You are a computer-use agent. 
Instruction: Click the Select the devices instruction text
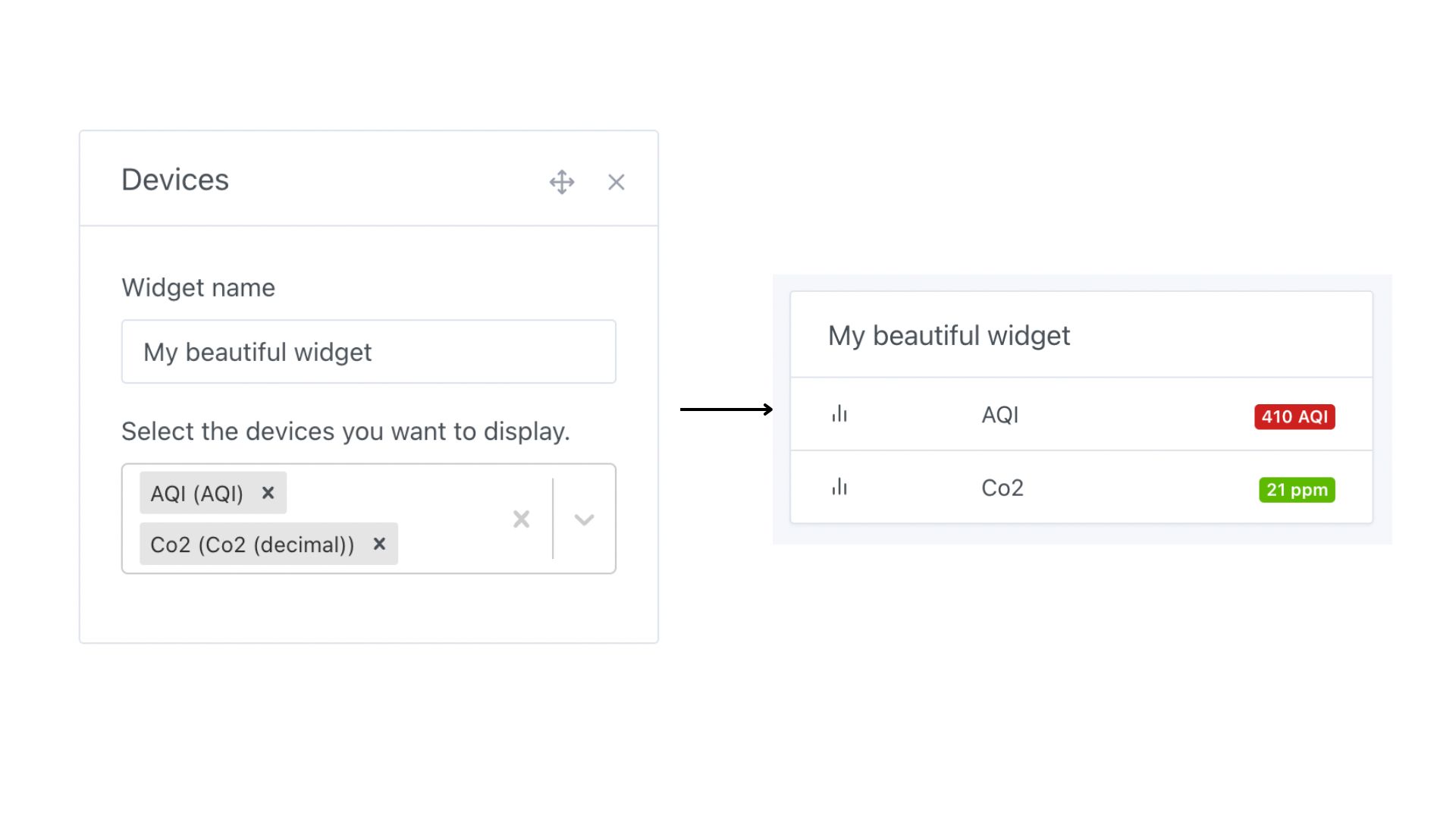pos(345,431)
